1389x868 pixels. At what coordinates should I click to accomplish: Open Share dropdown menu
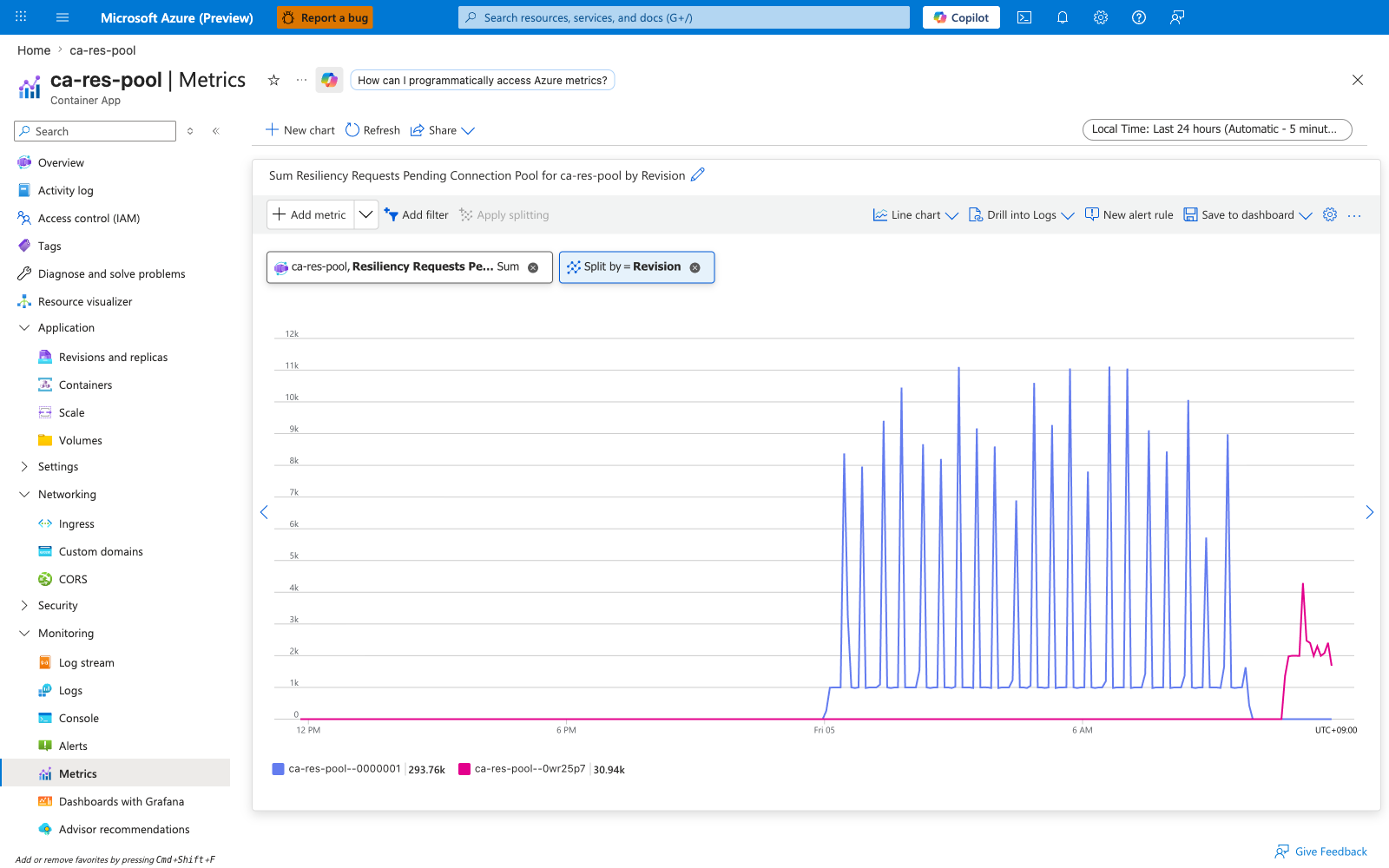443,130
